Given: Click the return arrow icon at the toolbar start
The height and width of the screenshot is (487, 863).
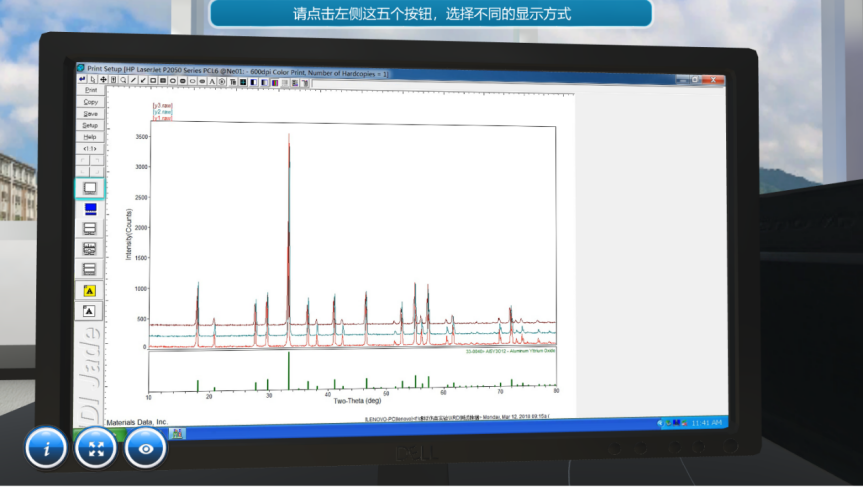Looking at the screenshot, I should (x=83, y=79).
